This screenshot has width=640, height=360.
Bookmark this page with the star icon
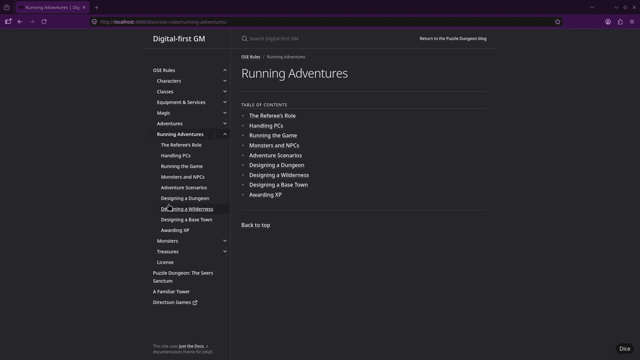click(558, 22)
